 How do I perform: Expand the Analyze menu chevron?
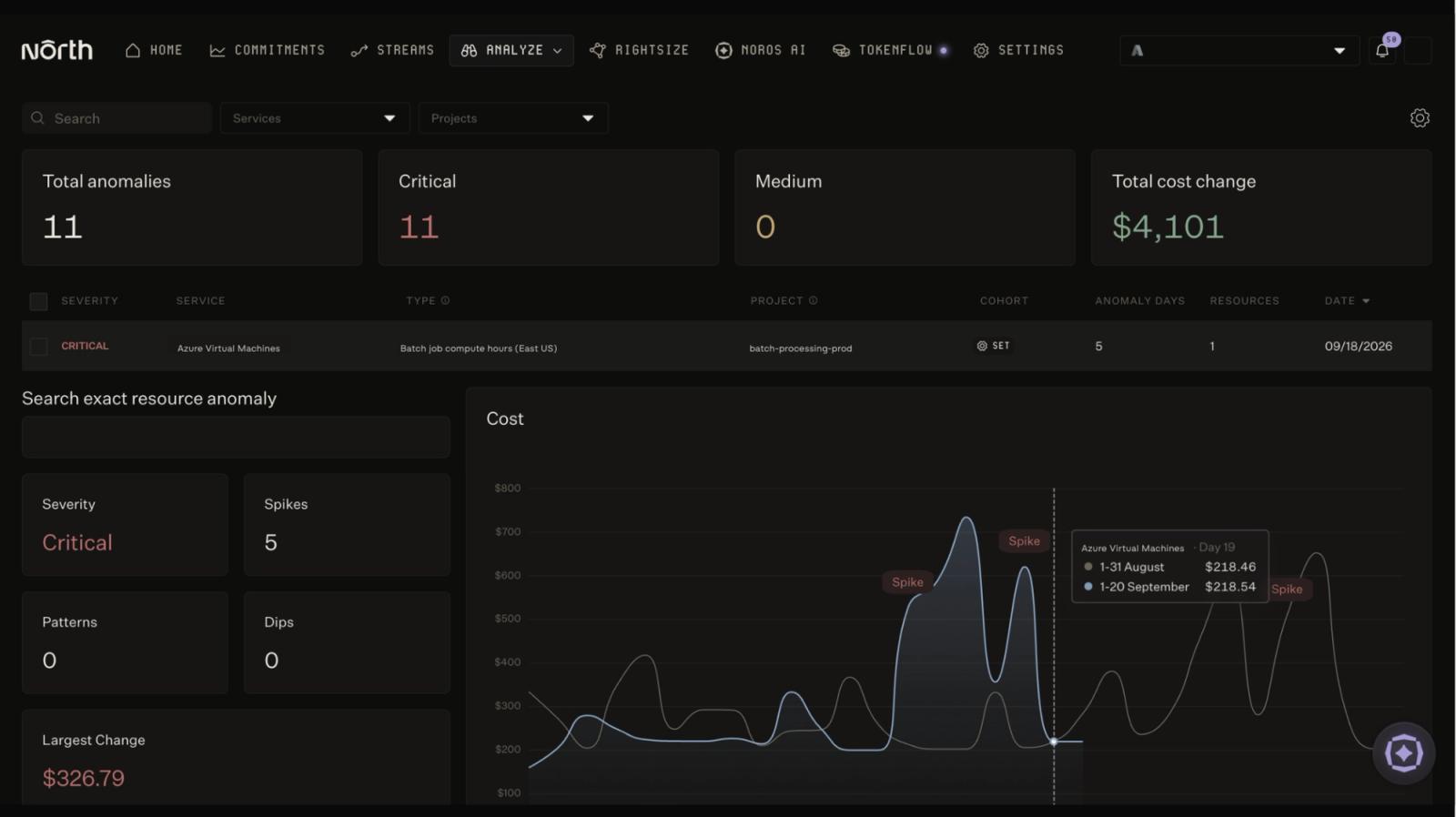(x=558, y=51)
